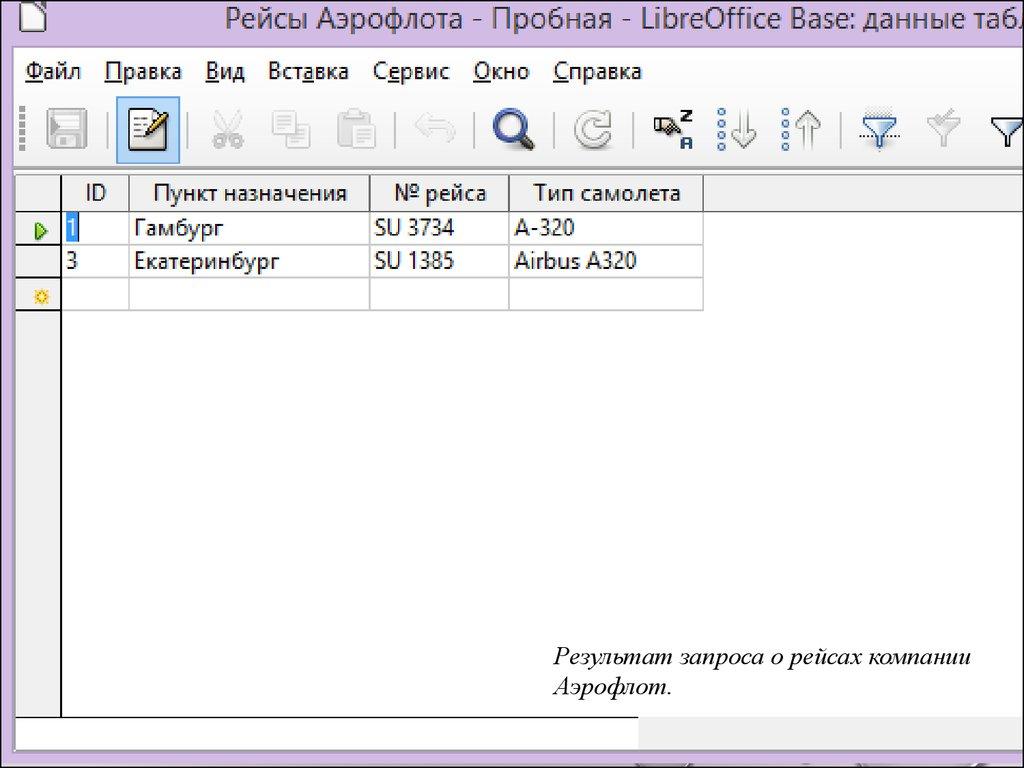Click the Paste clipboard icon

pyautogui.click(x=356, y=130)
